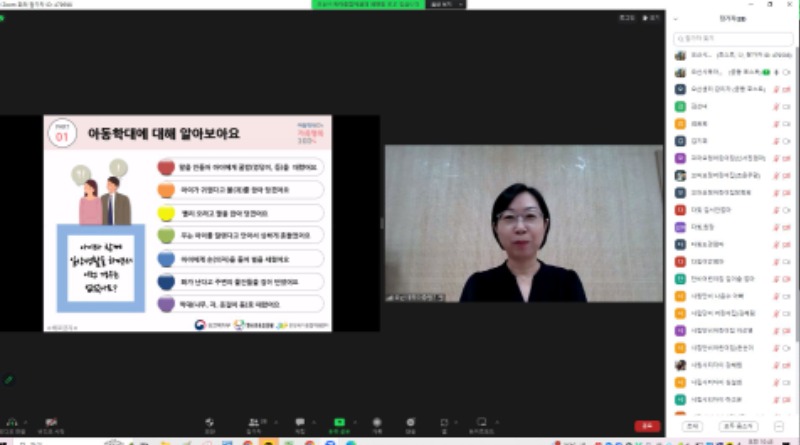800x445 pixels.
Task: Open the Security shield icon
Action: tap(209, 422)
